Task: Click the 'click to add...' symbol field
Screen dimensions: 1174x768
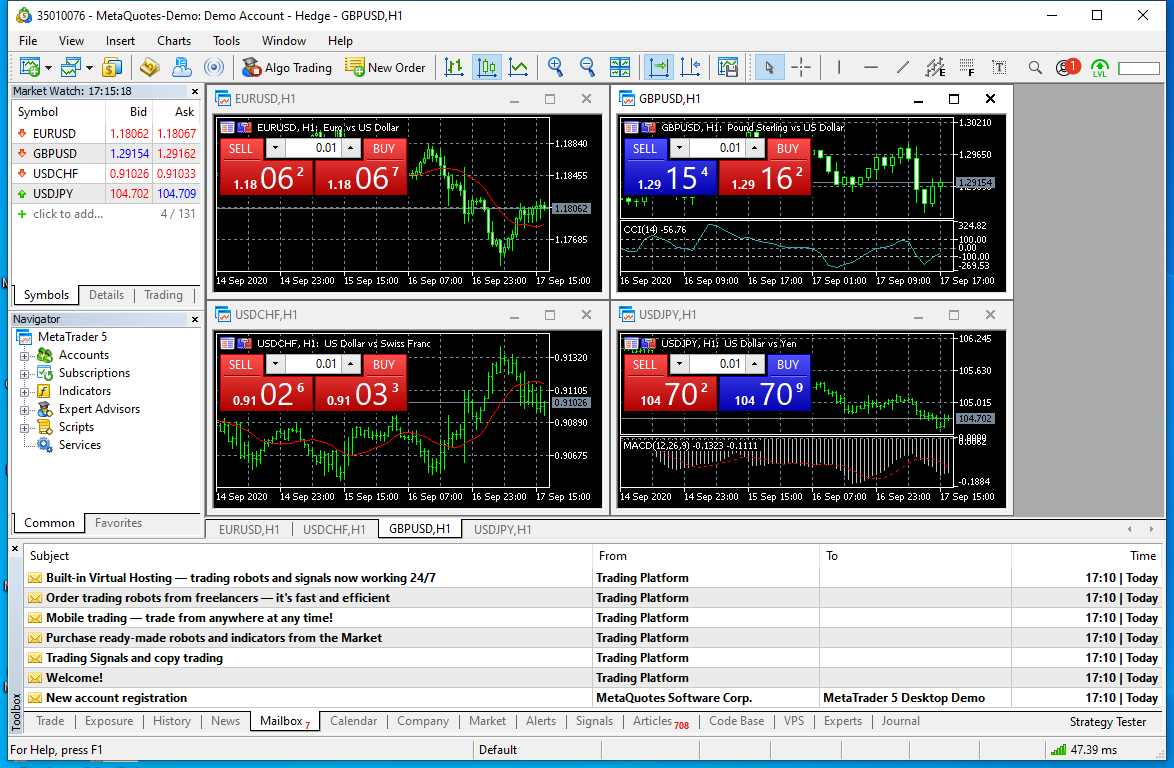Action: tap(67, 213)
